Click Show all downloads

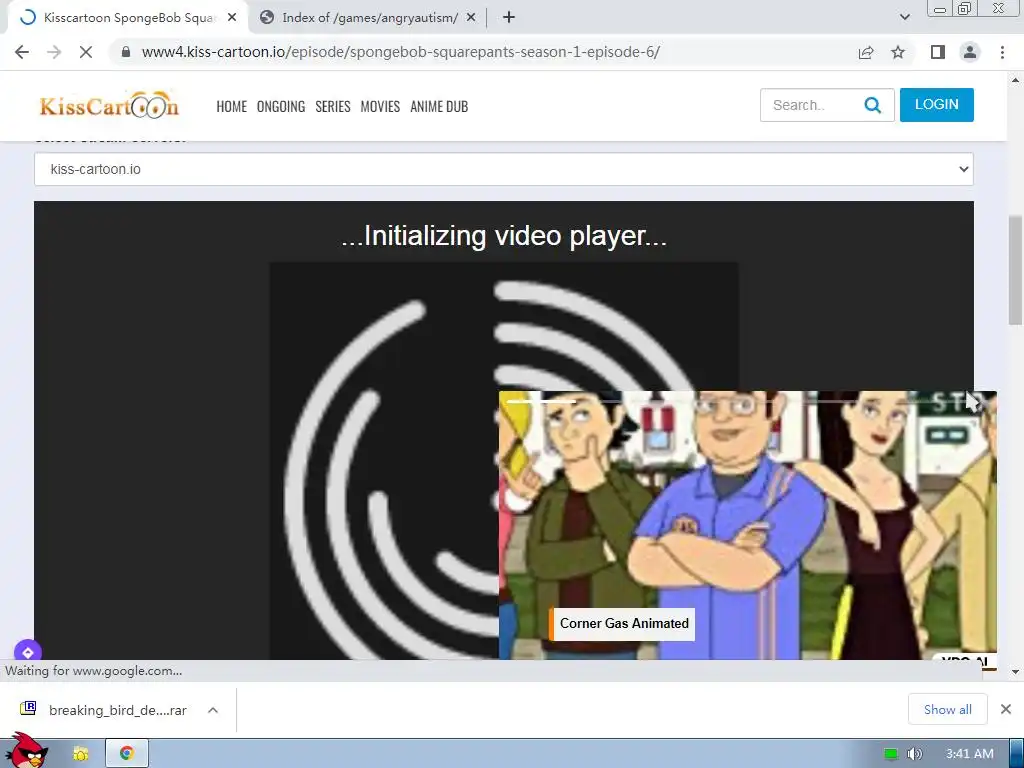(948, 709)
